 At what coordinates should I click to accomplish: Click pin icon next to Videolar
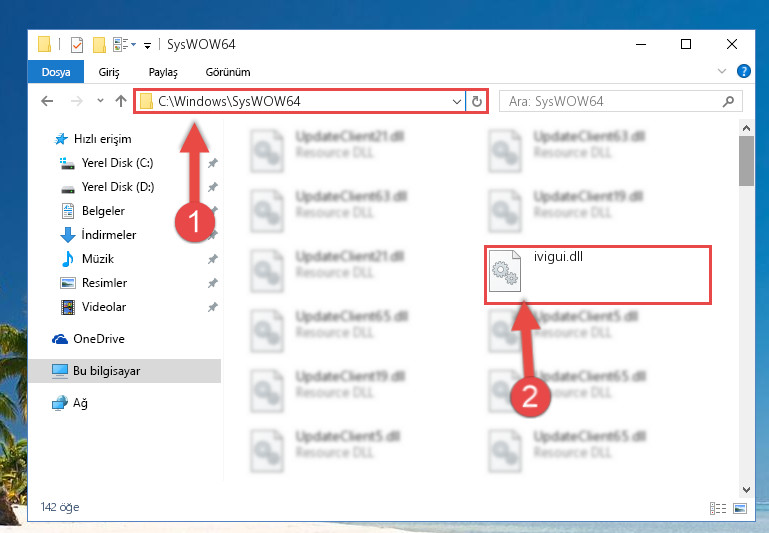tap(212, 307)
